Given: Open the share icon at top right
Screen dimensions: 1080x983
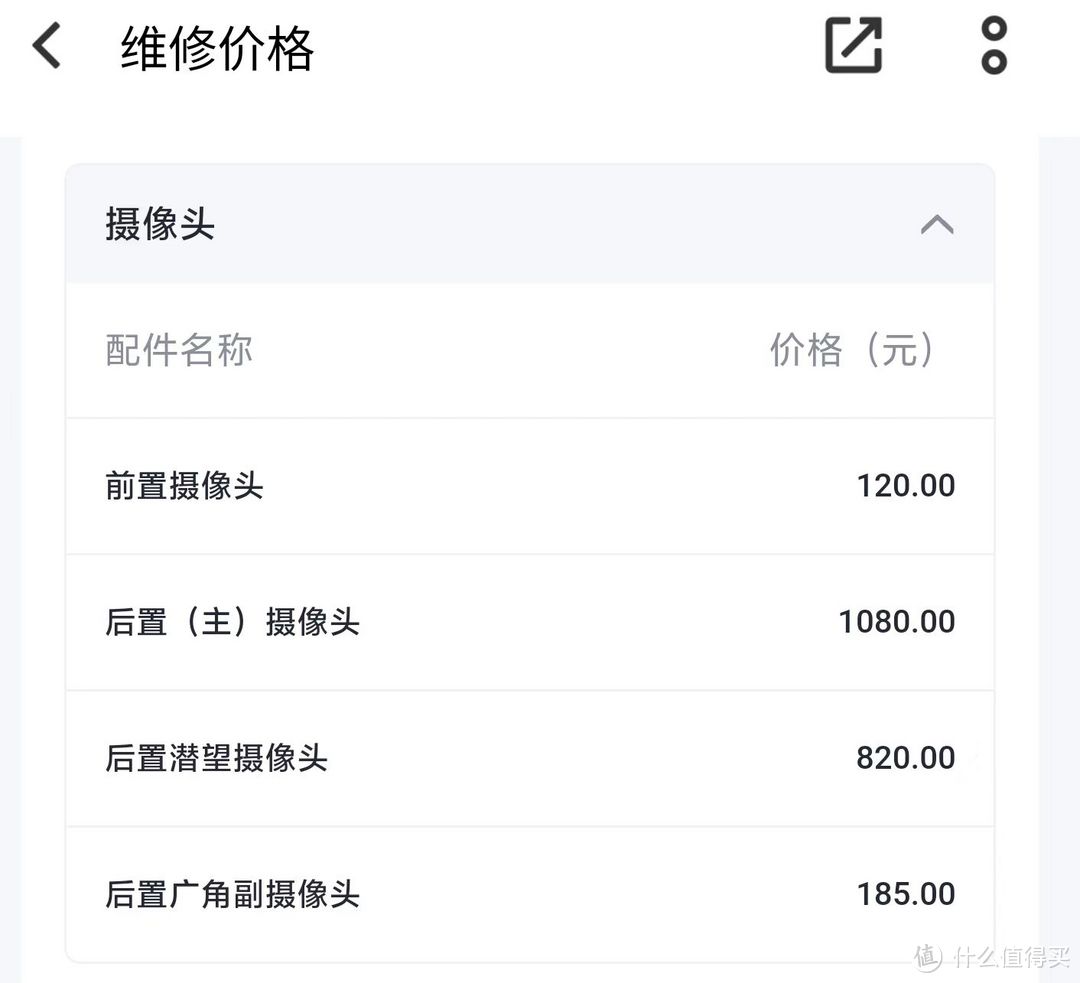Looking at the screenshot, I should pyautogui.click(x=852, y=44).
